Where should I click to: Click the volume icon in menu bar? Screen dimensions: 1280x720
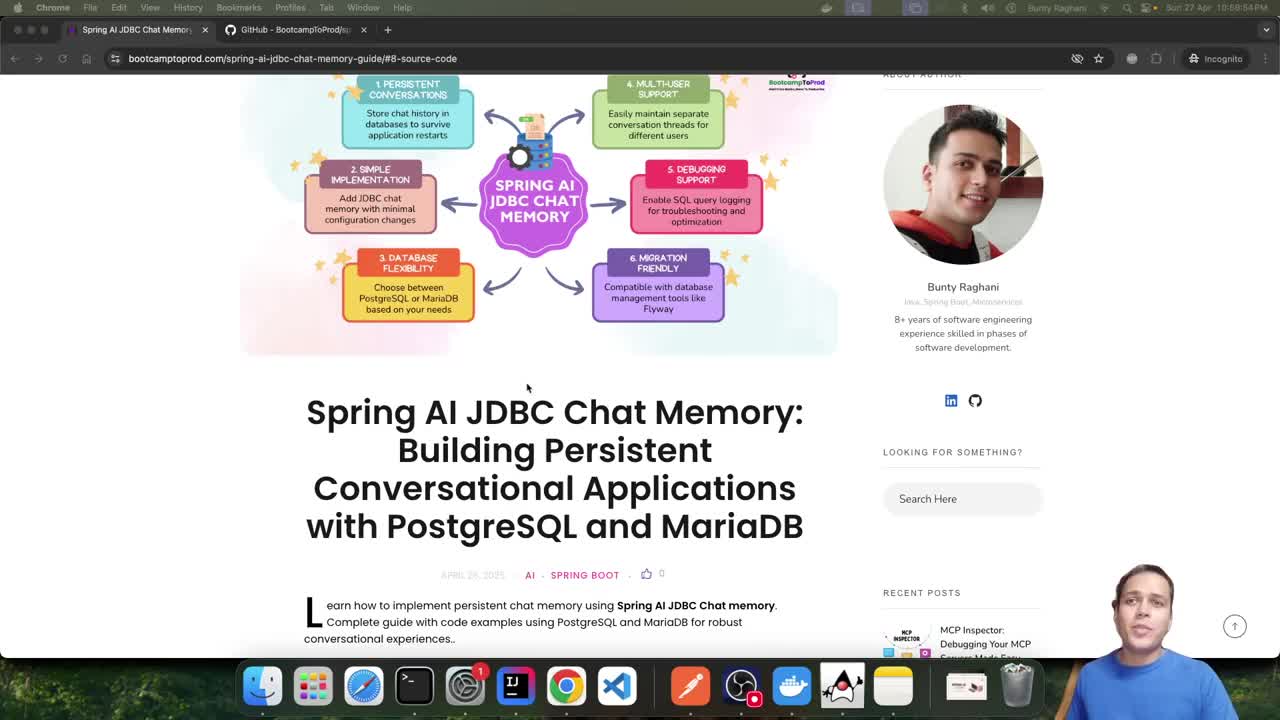click(987, 8)
